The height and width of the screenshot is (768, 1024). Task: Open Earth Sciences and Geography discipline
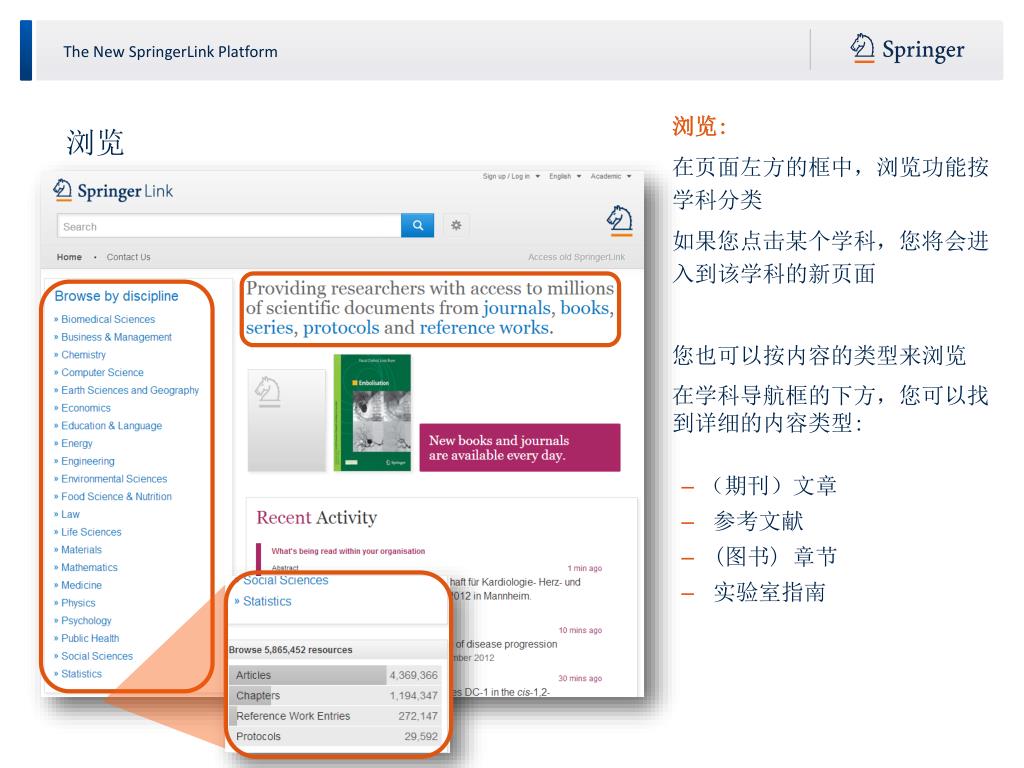pos(130,390)
